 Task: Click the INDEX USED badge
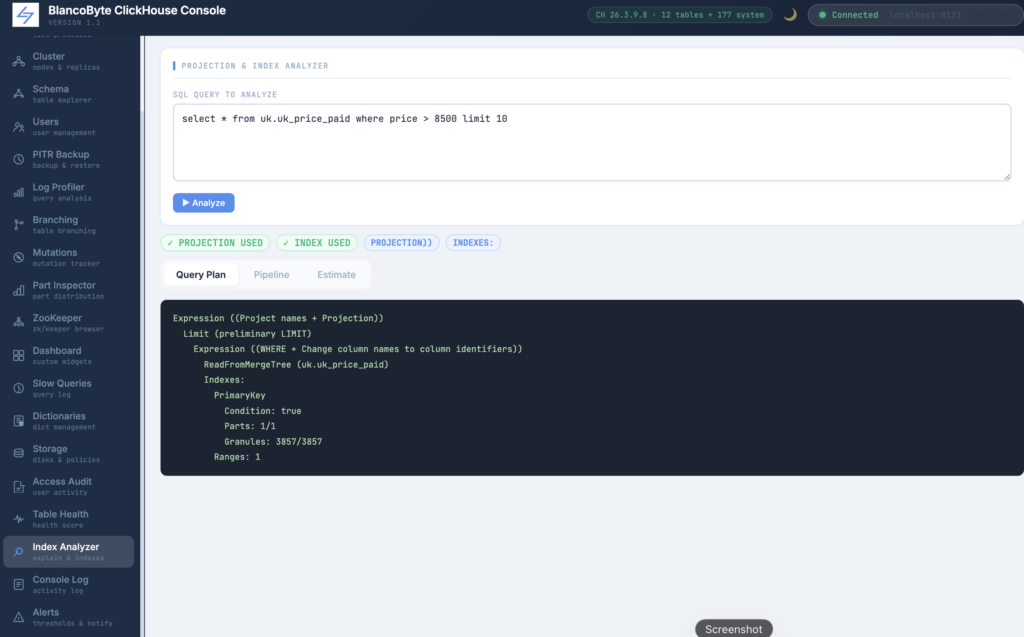[x=317, y=242]
